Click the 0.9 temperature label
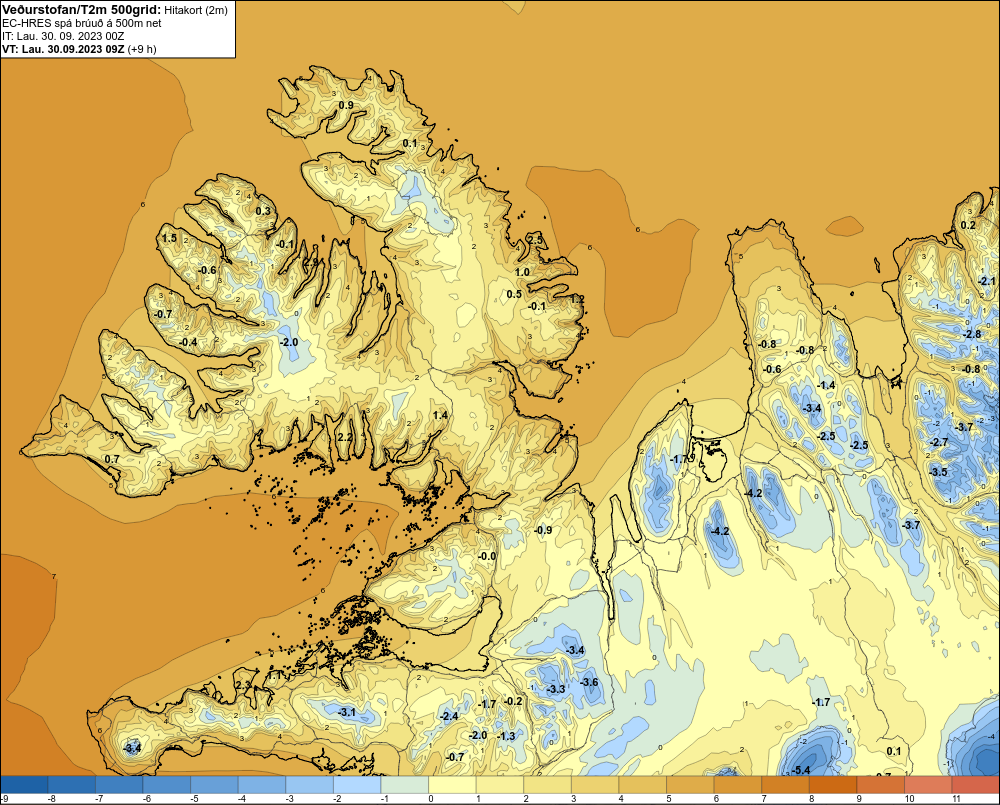The image size is (1000, 805). (x=346, y=105)
